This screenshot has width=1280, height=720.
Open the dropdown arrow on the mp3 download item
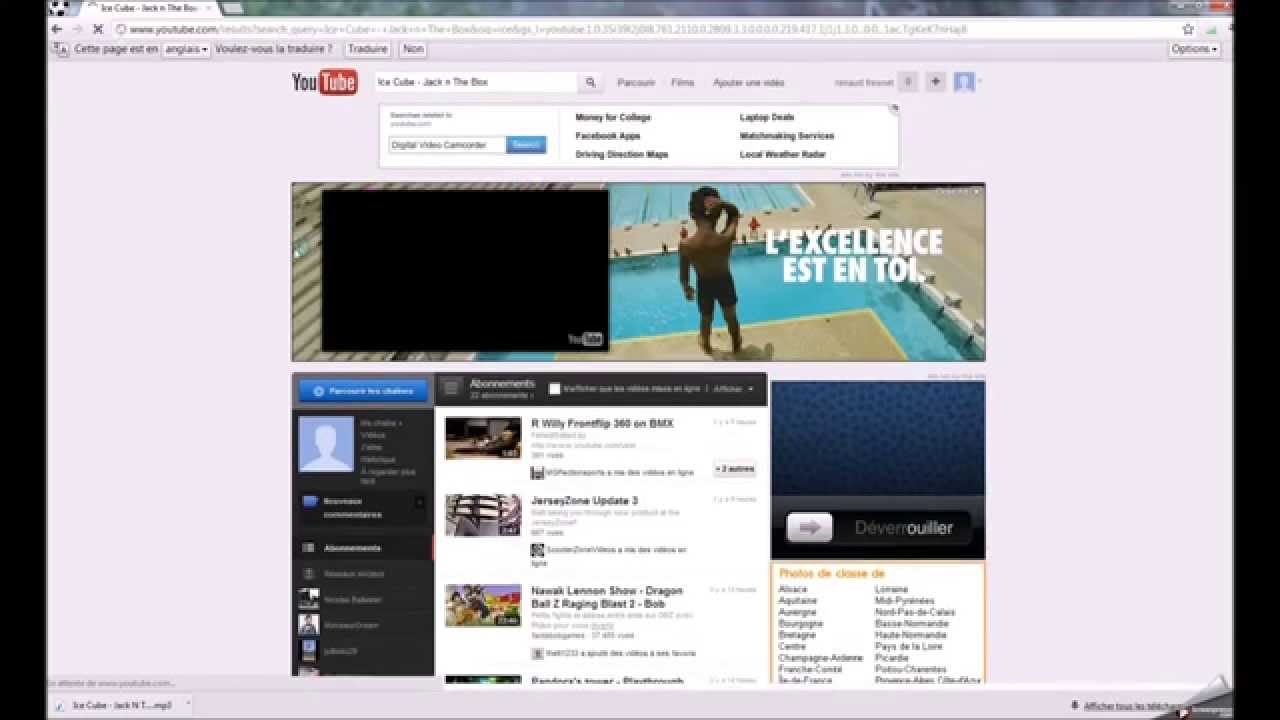coord(187,705)
